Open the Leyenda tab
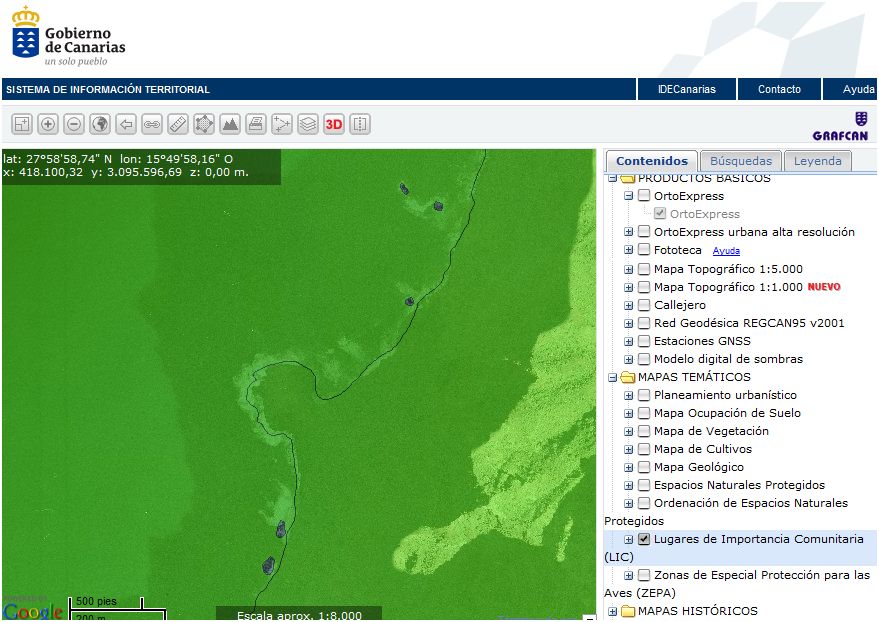This screenshot has height=622, width=879. point(818,161)
